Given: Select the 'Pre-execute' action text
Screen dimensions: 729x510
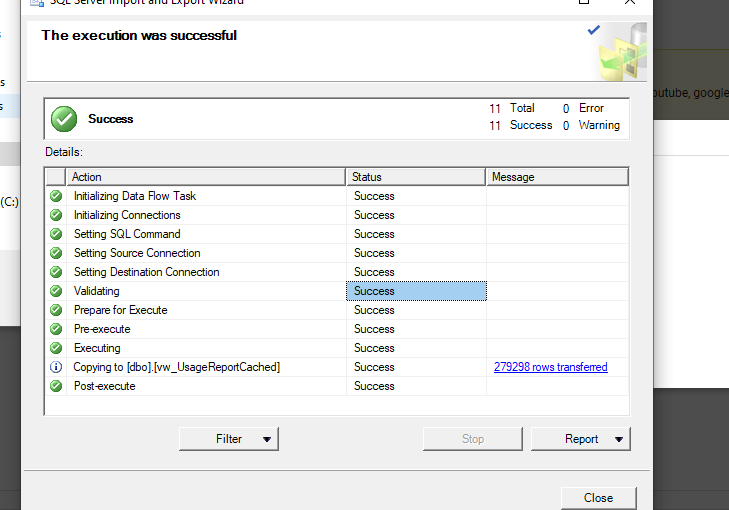Looking at the screenshot, I should click(x=102, y=329).
